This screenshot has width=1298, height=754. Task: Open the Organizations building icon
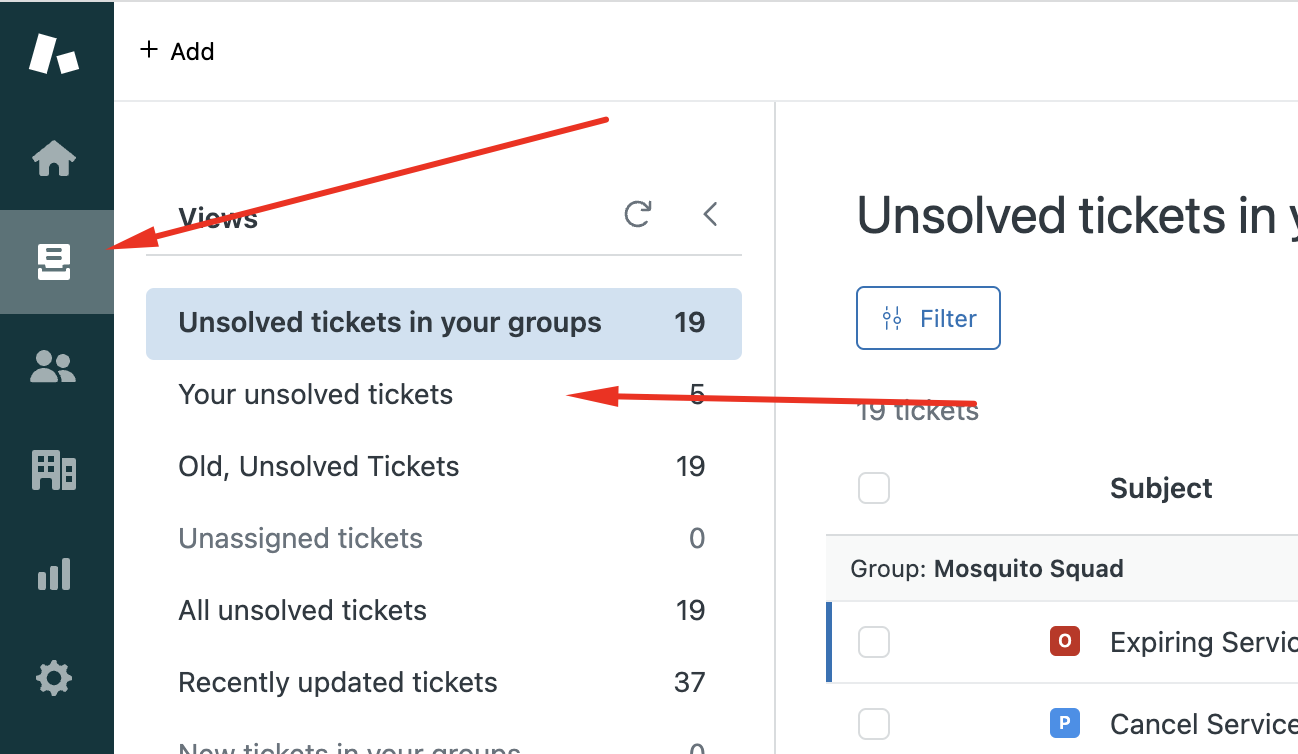[54, 470]
